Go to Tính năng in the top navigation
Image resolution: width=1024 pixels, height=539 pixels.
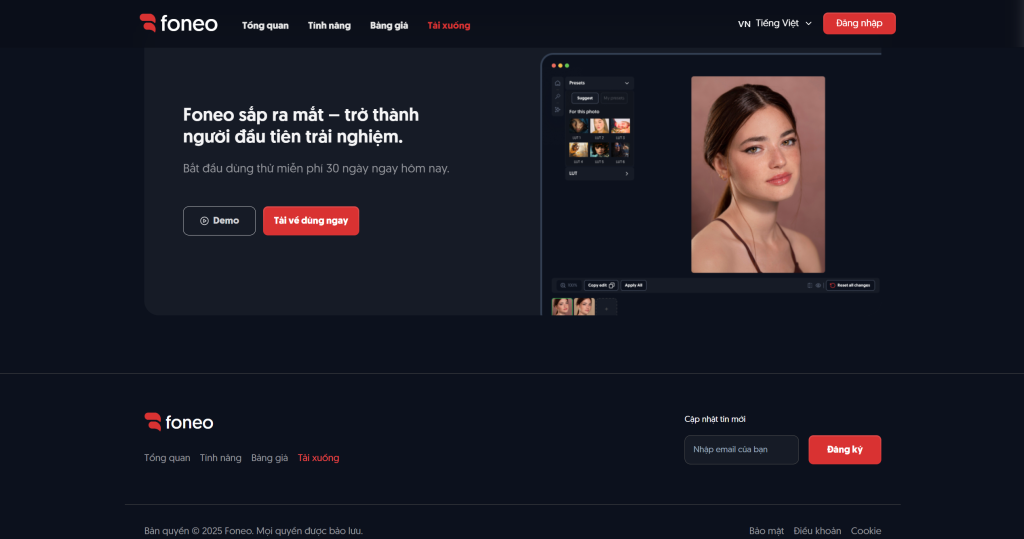[x=329, y=25]
